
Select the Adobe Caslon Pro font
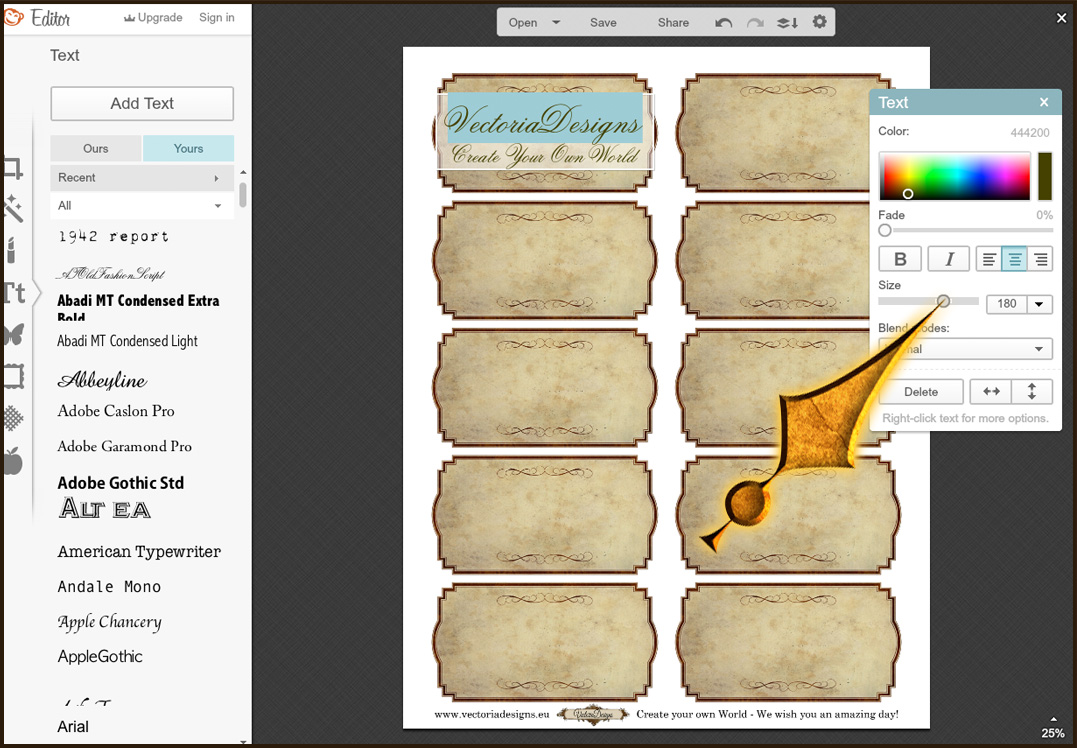[x=116, y=411]
